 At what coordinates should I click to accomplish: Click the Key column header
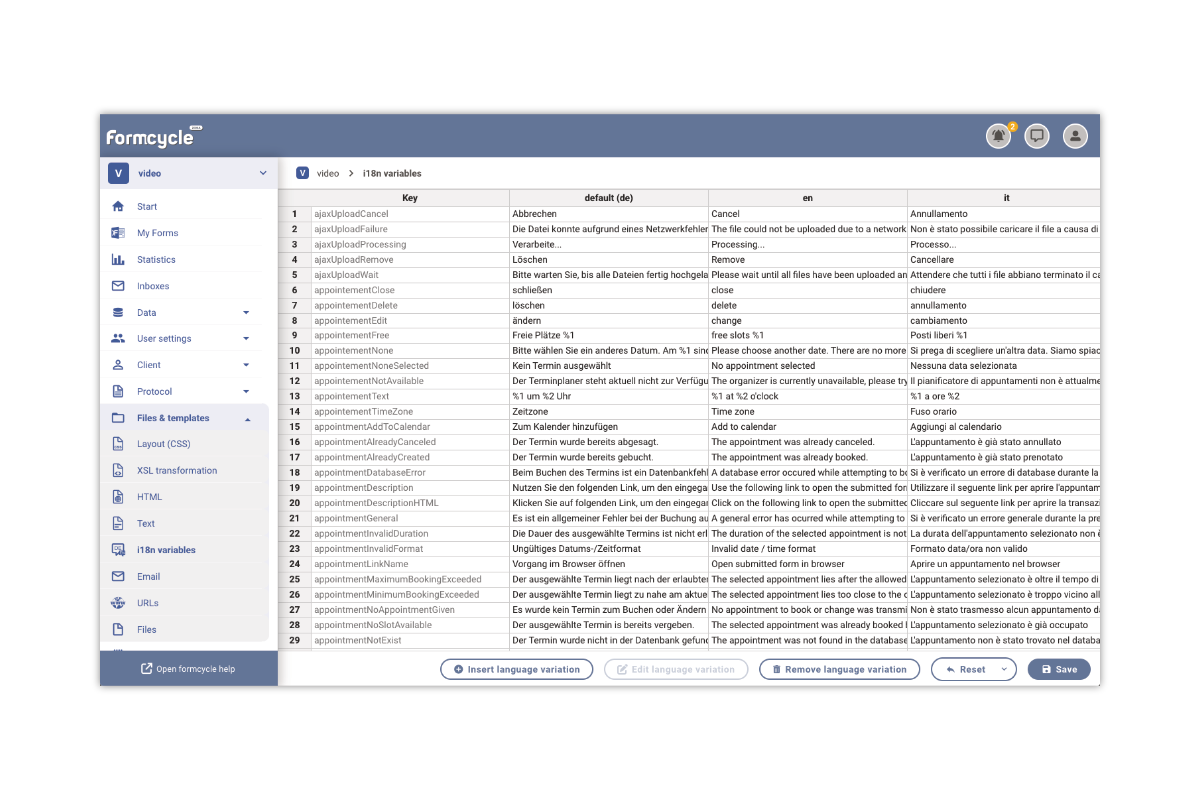click(410, 198)
